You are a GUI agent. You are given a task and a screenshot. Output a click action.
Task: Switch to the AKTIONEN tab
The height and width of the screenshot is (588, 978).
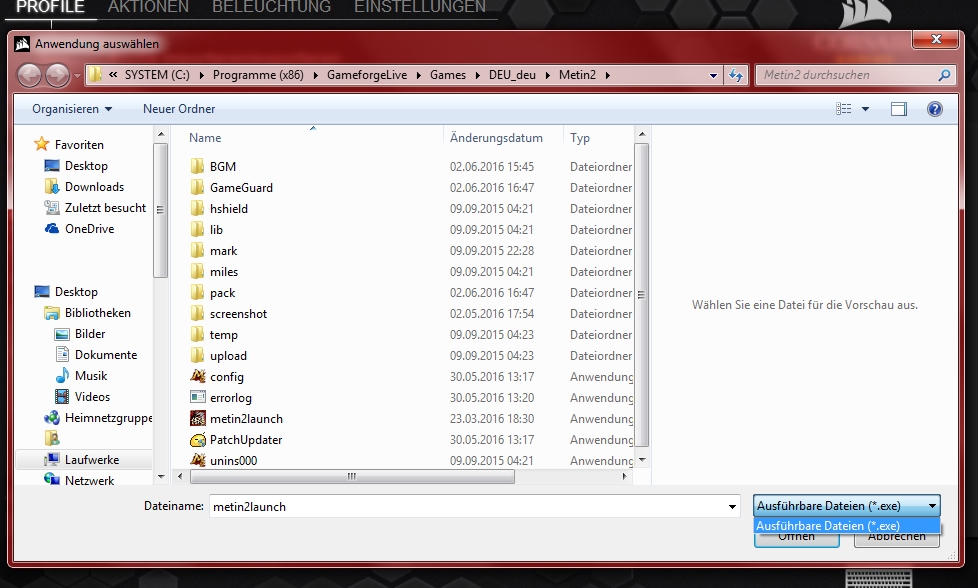[148, 7]
